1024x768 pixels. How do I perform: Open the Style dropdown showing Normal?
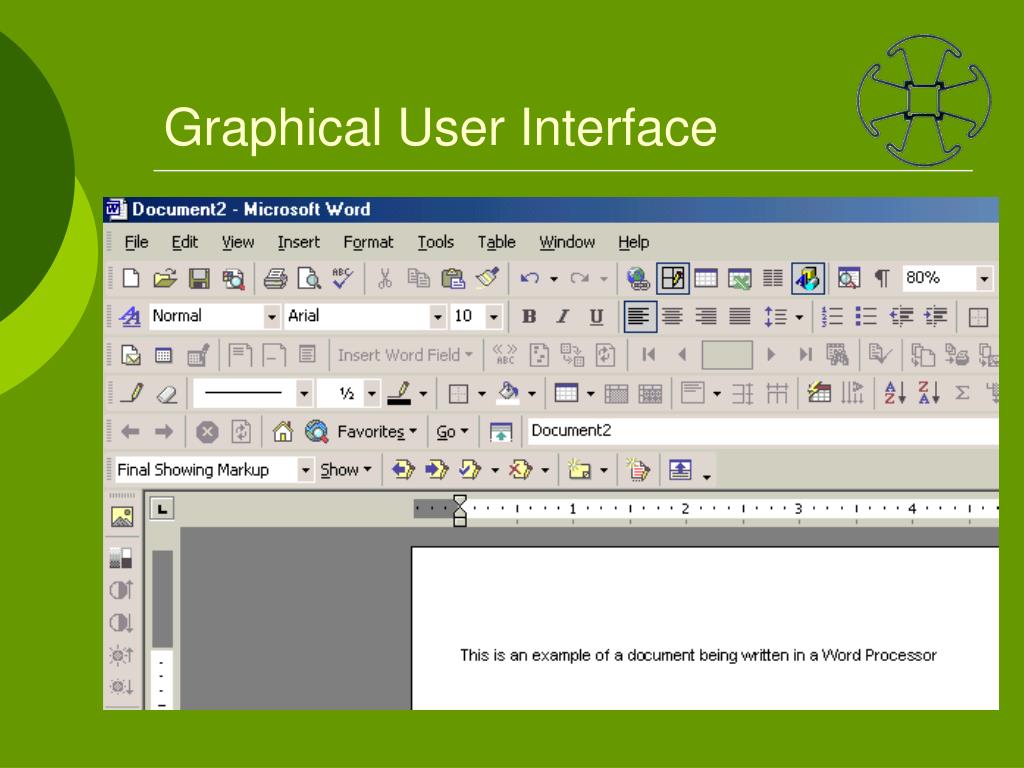[272, 317]
